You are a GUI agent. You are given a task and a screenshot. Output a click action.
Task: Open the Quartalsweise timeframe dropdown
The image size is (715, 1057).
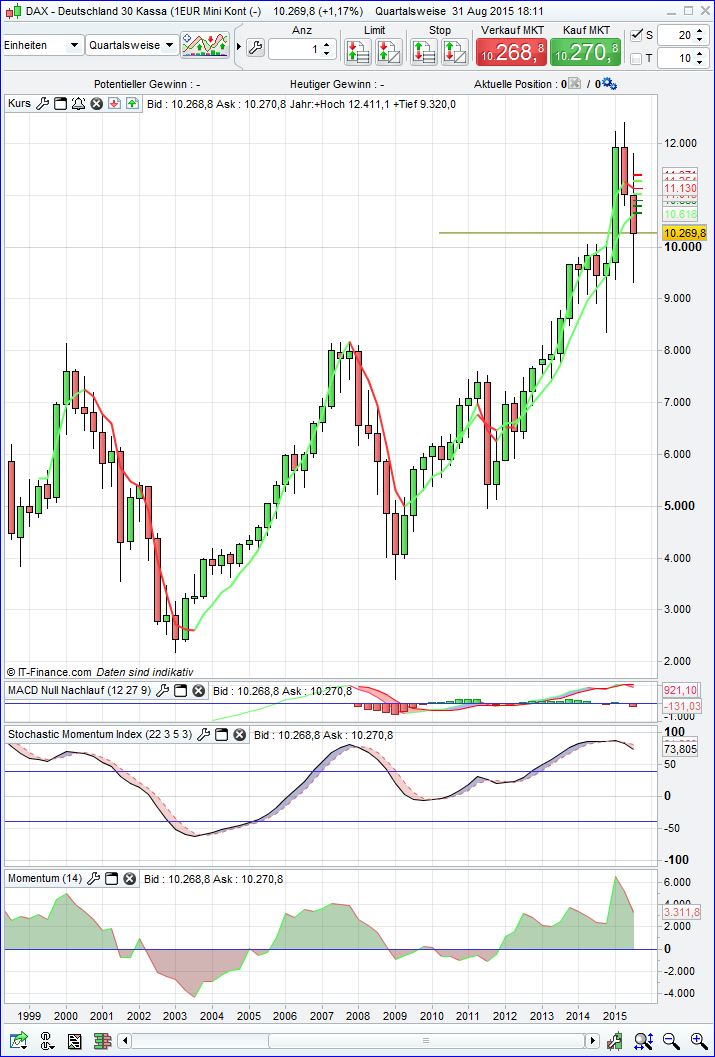(x=132, y=45)
